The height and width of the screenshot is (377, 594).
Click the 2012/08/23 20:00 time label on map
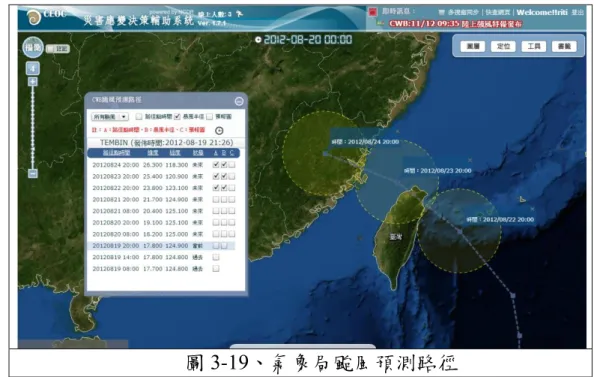point(438,171)
